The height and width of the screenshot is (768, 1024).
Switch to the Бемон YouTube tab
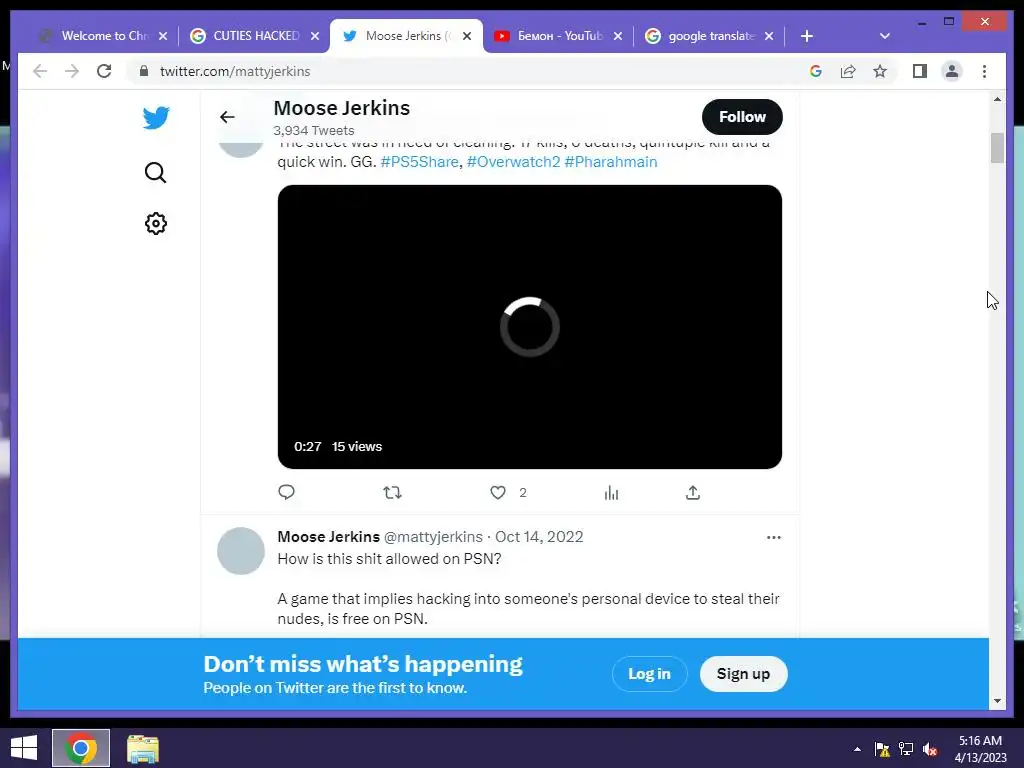point(558,36)
